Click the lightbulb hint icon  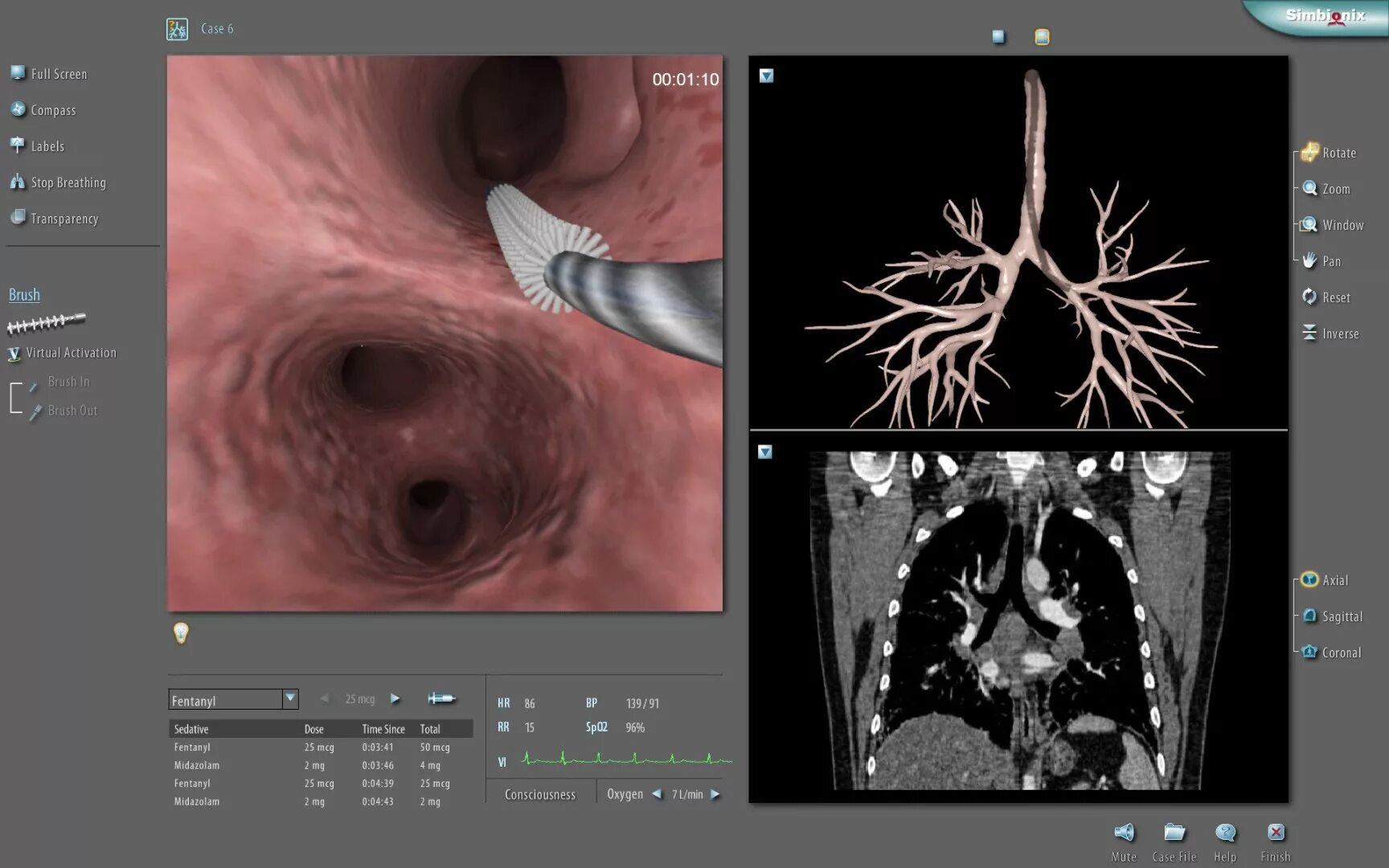pyautogui.click(x=181, y=633)
